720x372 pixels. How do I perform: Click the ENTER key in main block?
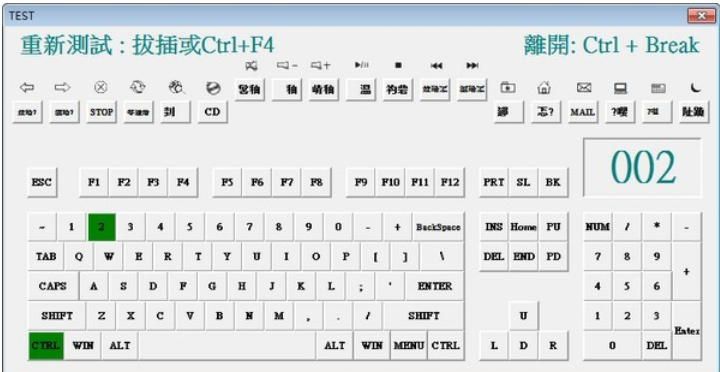[435, 286]
